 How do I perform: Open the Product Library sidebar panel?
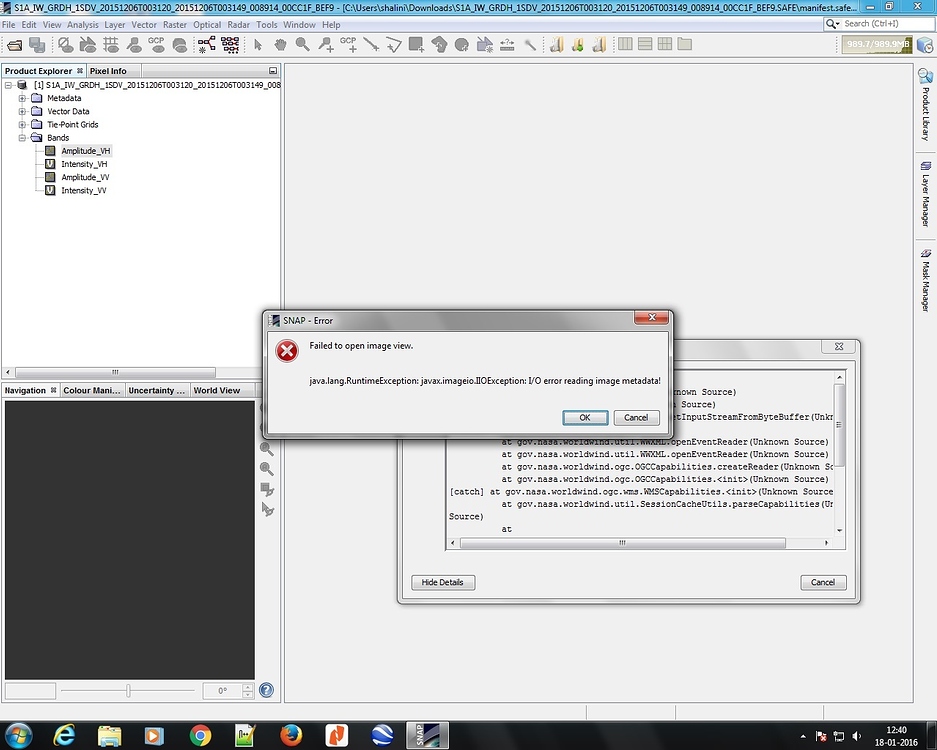[x=925, y=105]
